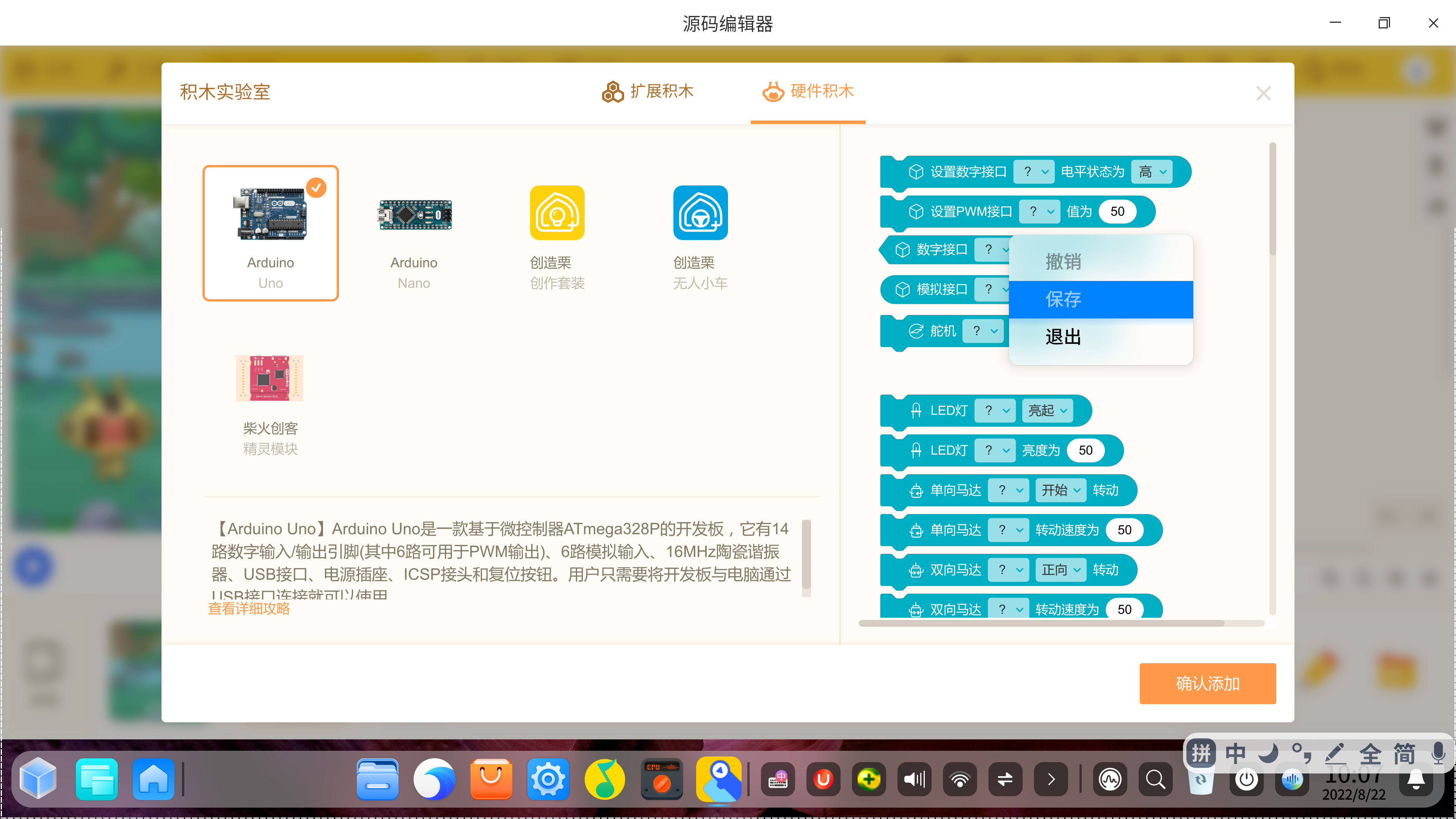1456x819 pixels.
Task: Open the 查看详细攻略 link
Action: coord(249,609)
